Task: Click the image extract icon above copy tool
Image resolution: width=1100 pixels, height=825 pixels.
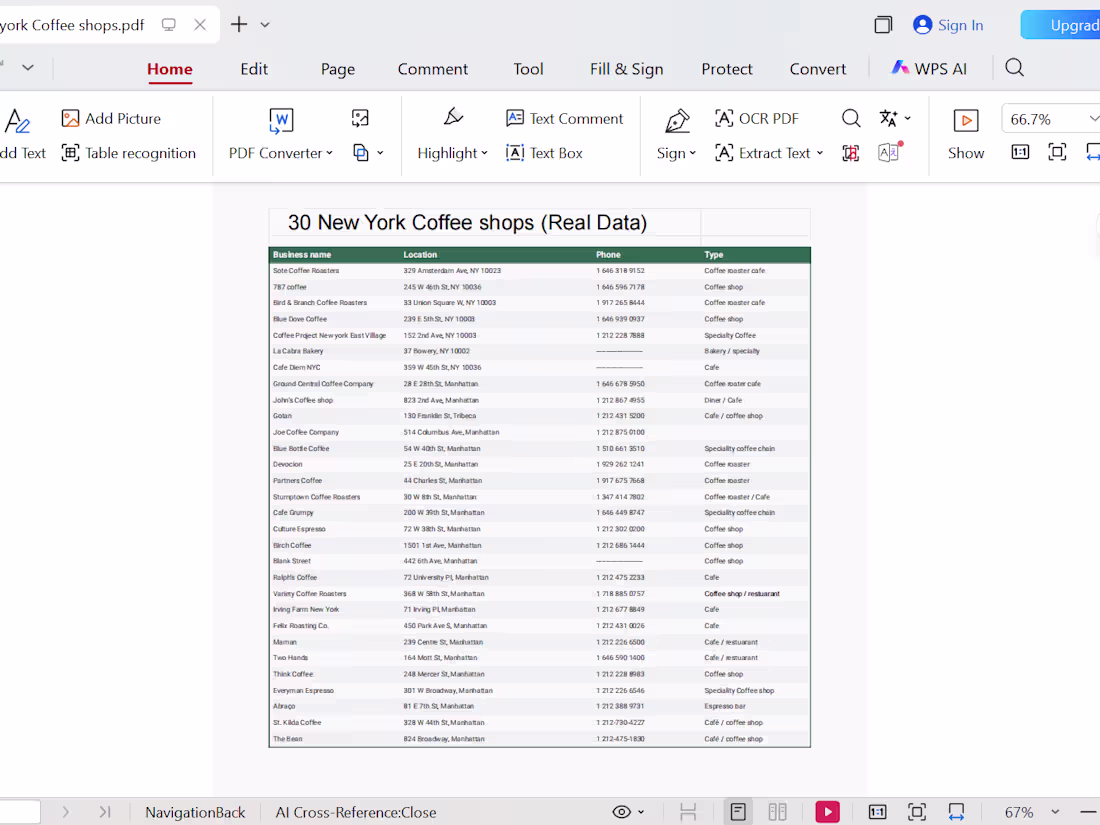Action: [360, 119]
